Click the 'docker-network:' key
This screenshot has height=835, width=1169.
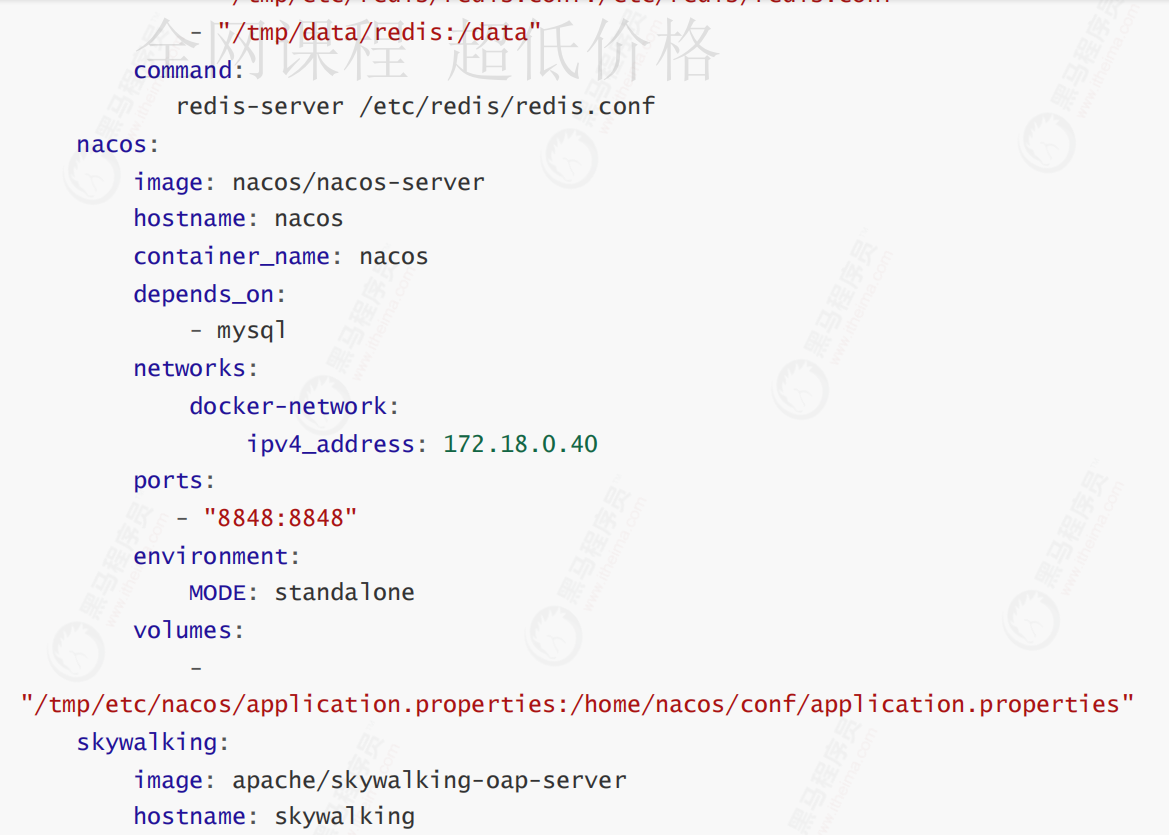pos(294,406)
